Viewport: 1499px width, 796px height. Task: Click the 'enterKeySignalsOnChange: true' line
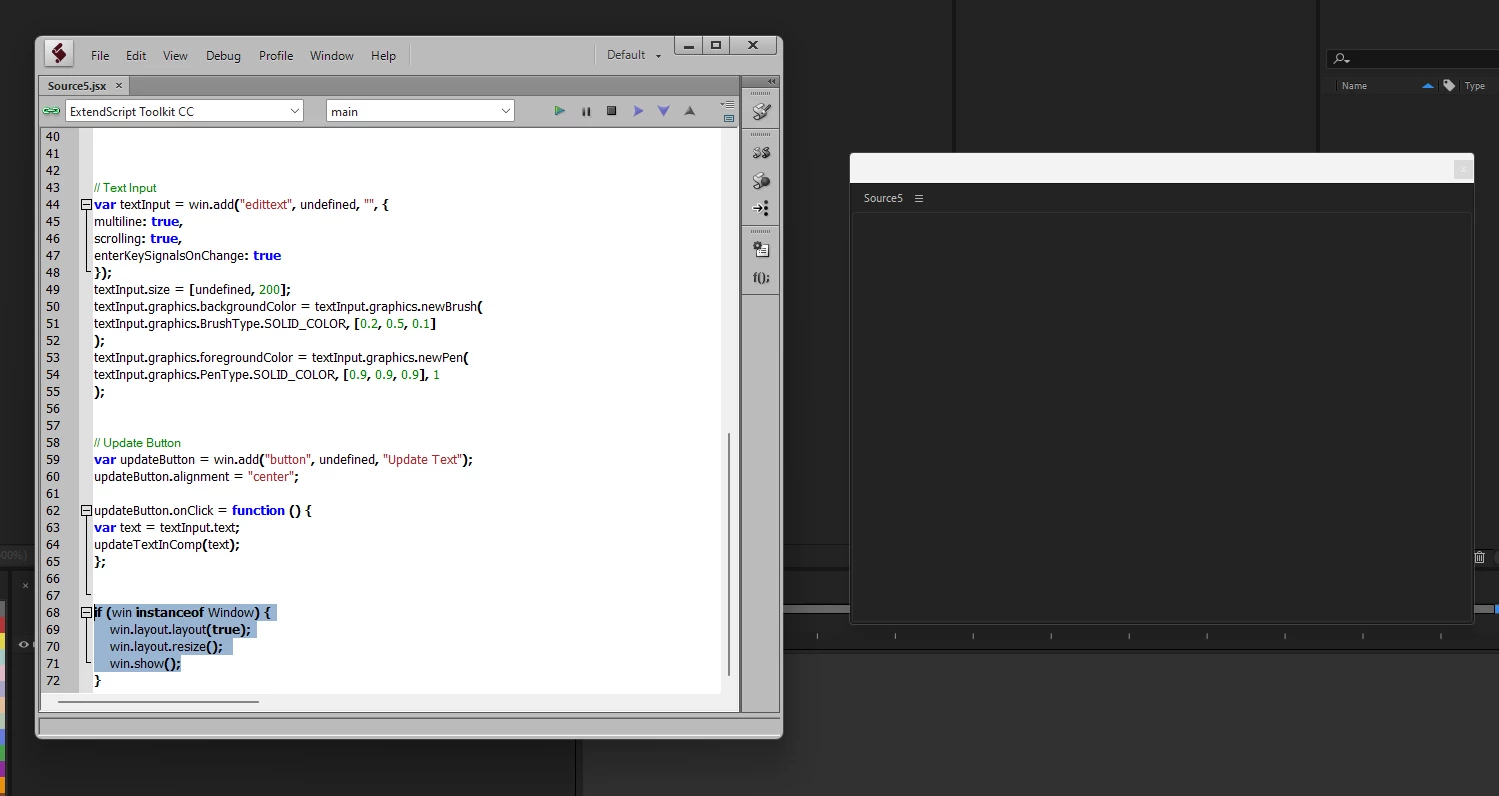[187, 255]
